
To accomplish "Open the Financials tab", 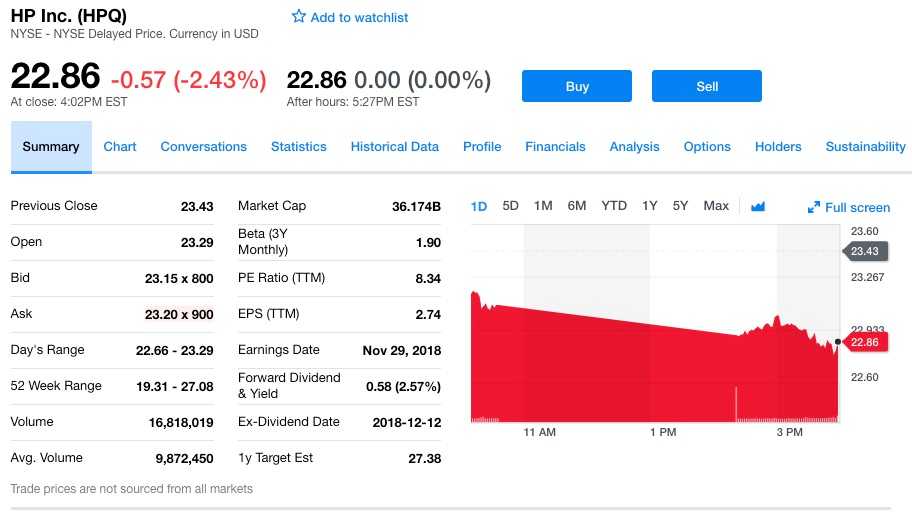I will click(555, 147).
